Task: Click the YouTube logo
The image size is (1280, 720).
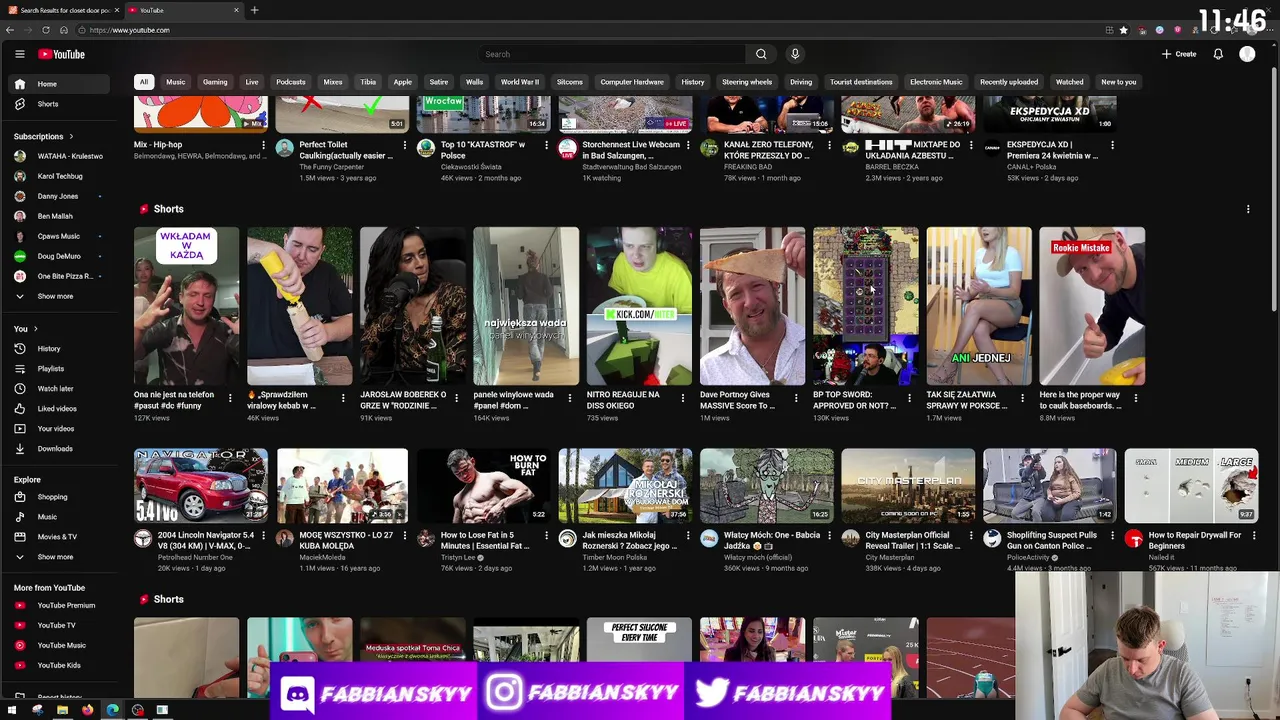Action: (62, 54)
